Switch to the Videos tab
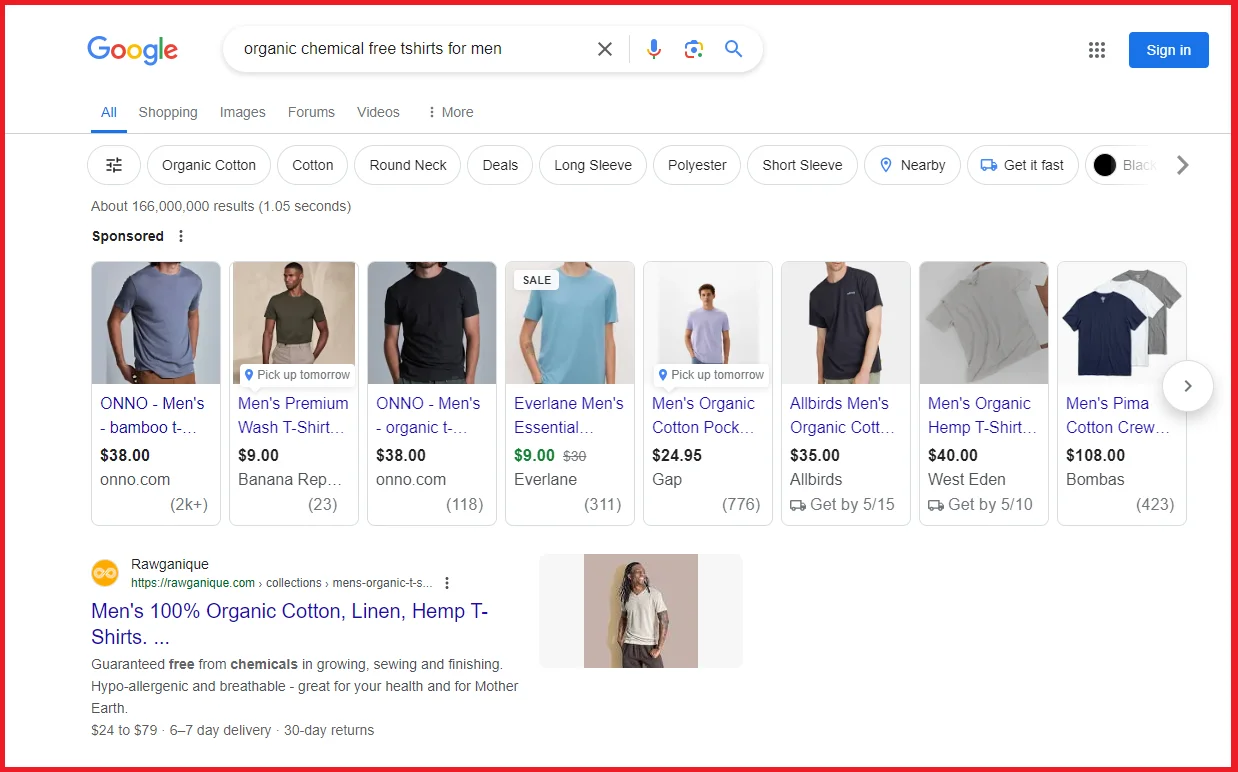Image resolution: width=1238 pixels, height=772 pixels. (x=378, y=112)
